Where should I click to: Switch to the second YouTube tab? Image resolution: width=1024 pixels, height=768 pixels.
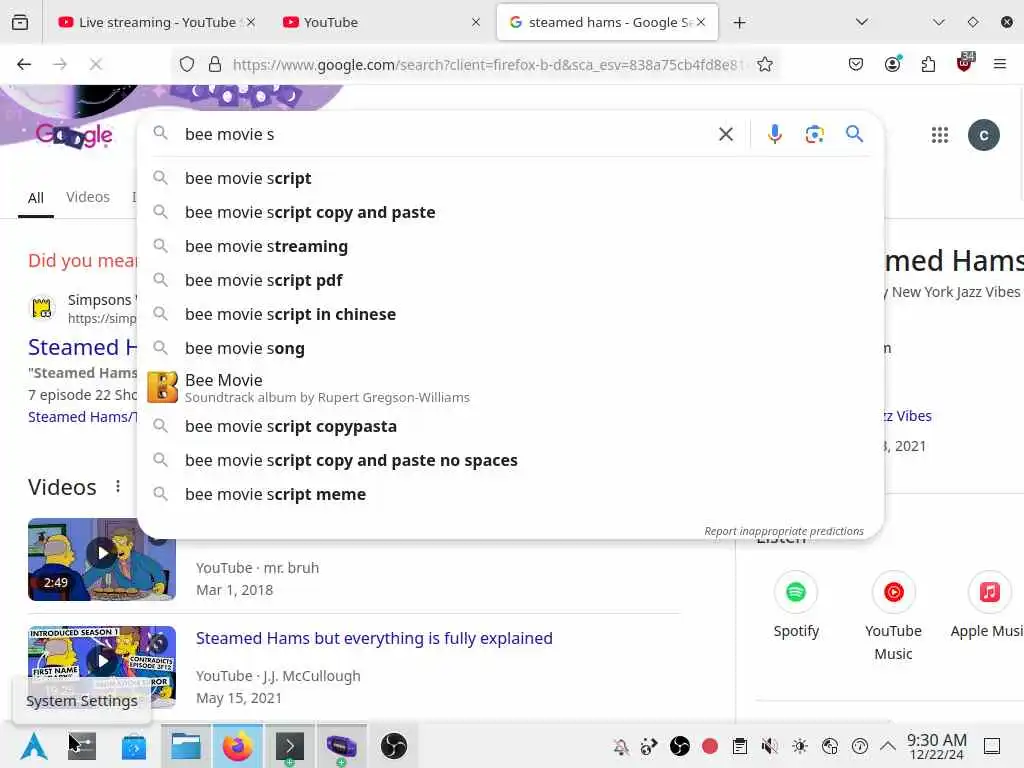pos(382,22)
